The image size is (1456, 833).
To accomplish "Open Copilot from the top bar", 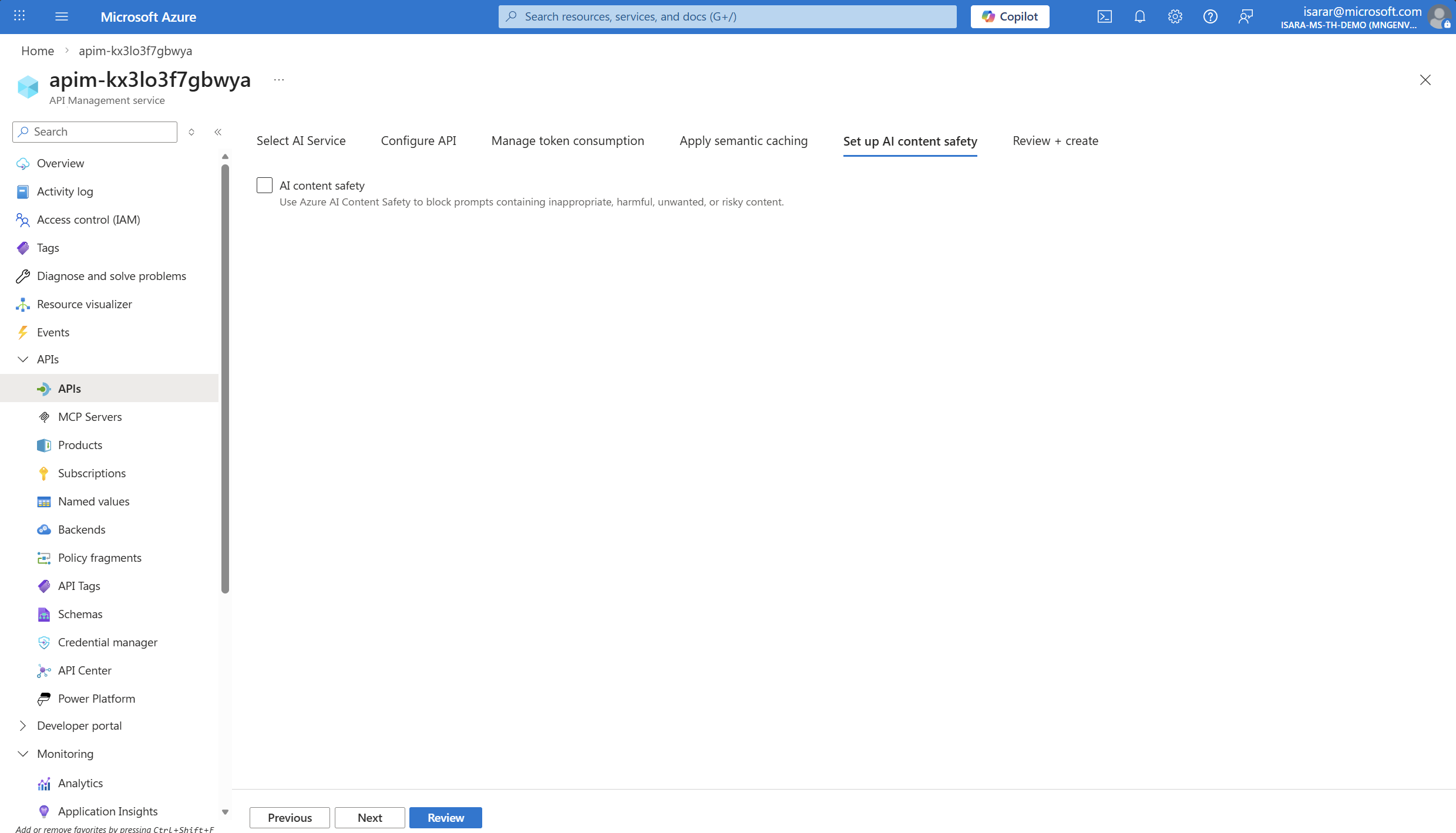I will [1010, 16].
